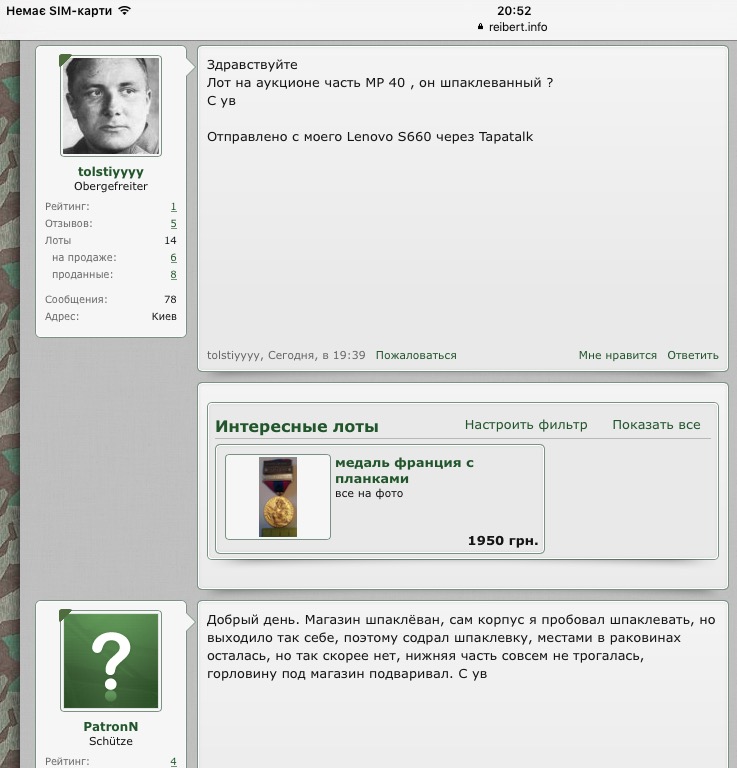This screenshot has height=768, width=737.
Task: Tap the Wi-Fi status icon
Action: pyautogui.click(x=124, y=10)
